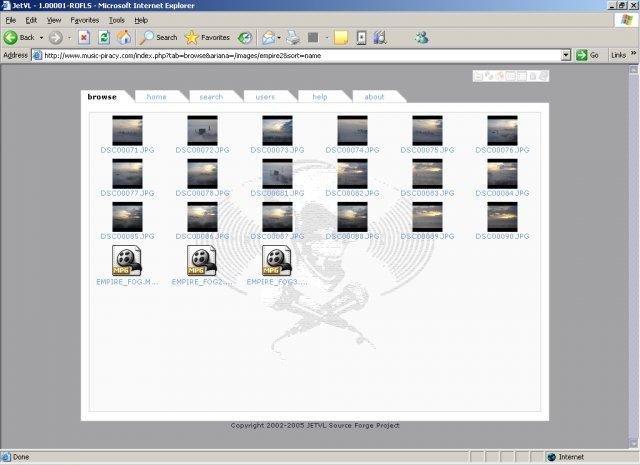Expand the Back button history arrow
640x465 pixels.
pos(41,38)
